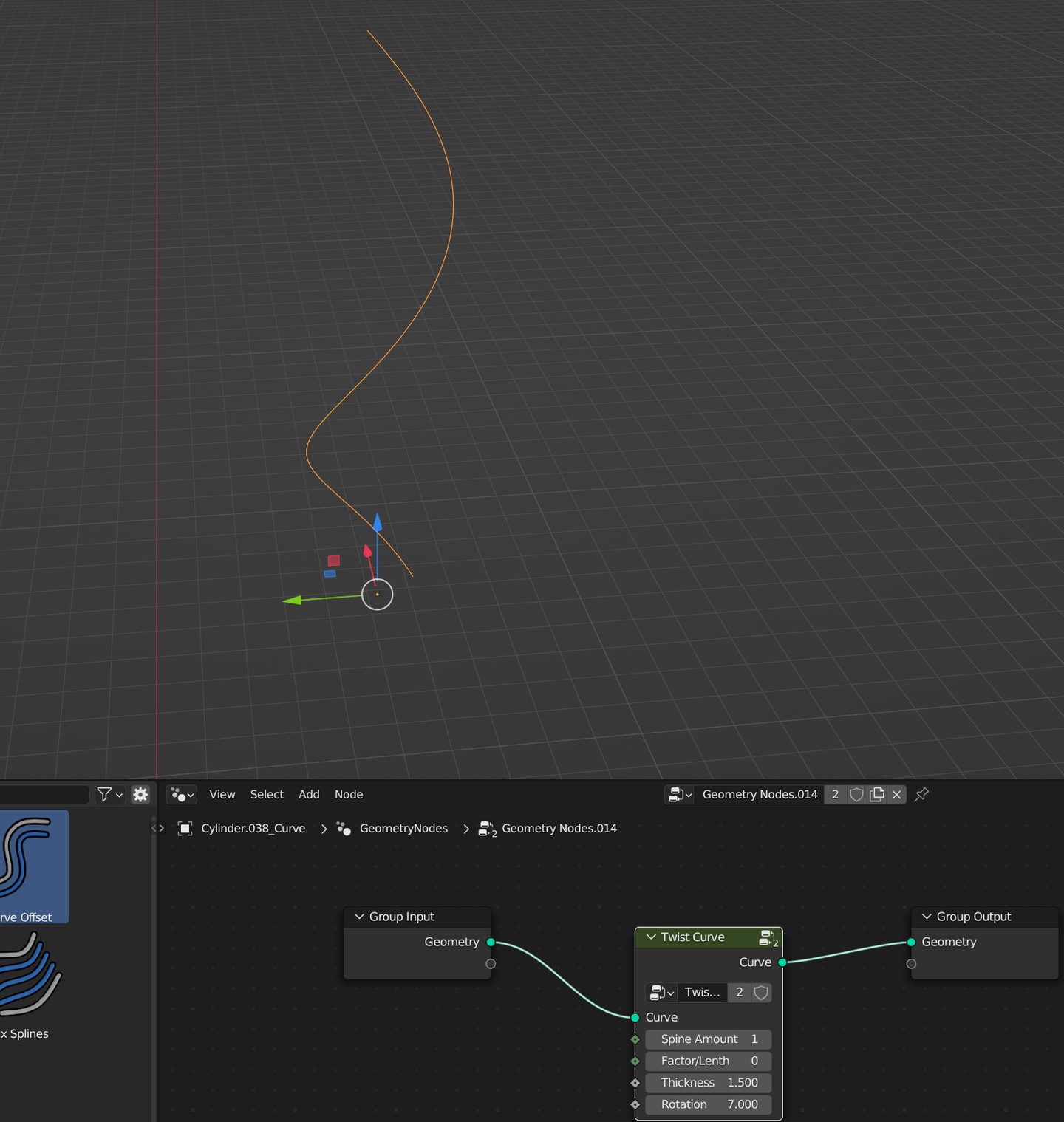This screenshot has width=1064, height=1122.
Task: Click the empty Group Input extension socket
Action: tap(491, 964)
